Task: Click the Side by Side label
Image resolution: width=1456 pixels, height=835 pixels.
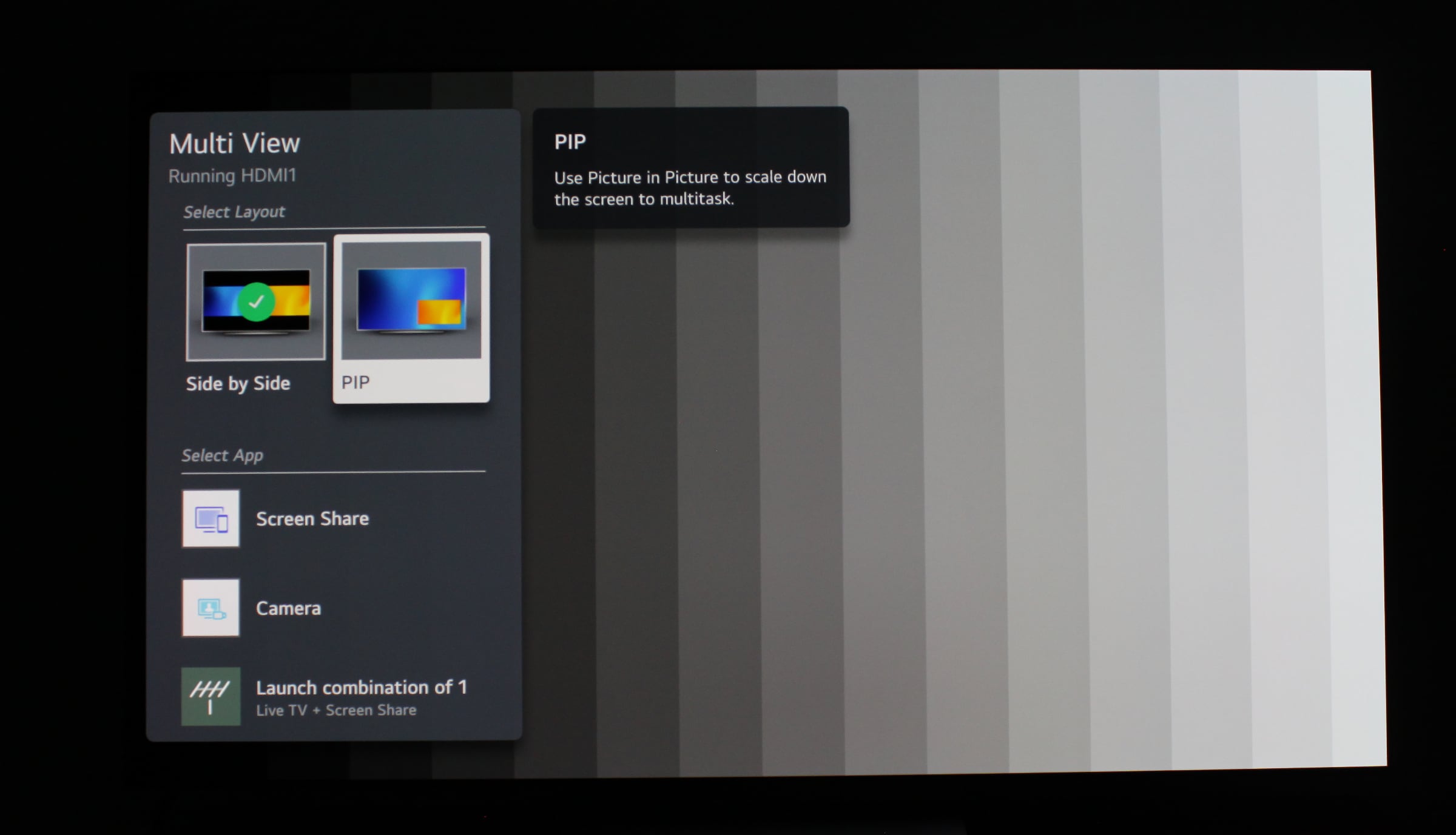Action: (238, 384)
